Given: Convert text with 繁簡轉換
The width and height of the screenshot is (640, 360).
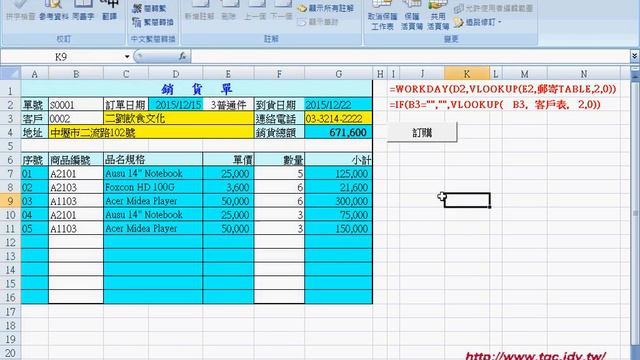Looking at the screenshot, I should coord(153,22).
